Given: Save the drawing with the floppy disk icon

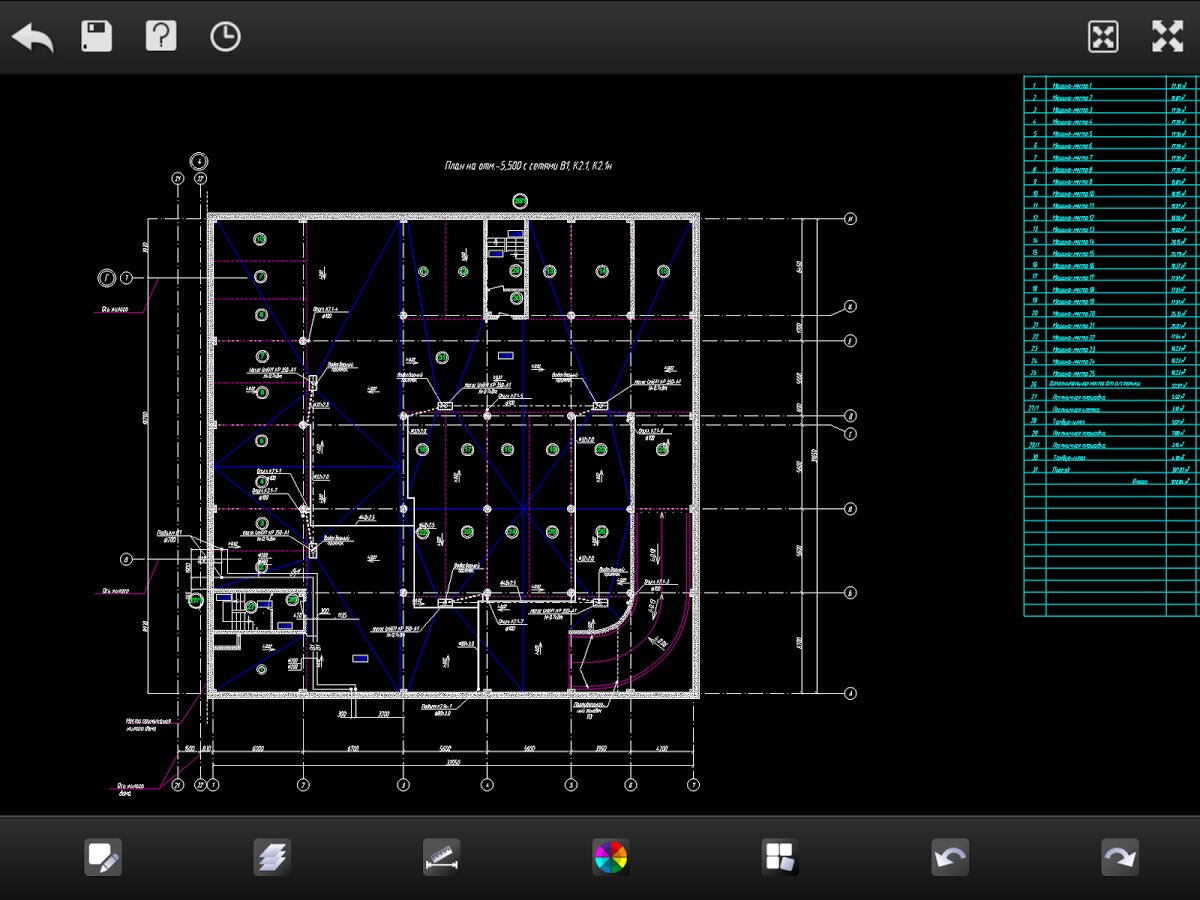Looking at the screenshot, I should pyautogui.click(x=97, y=37).
